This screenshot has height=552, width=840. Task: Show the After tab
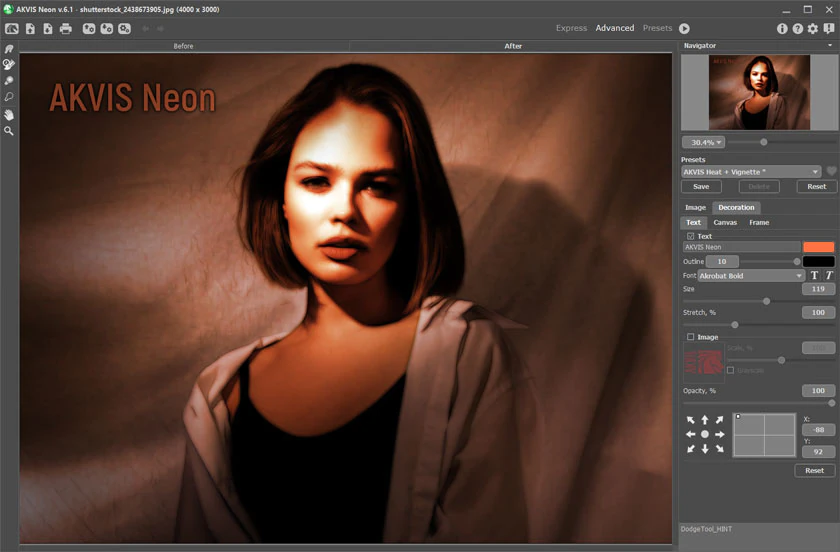click(x=513, y=46)
